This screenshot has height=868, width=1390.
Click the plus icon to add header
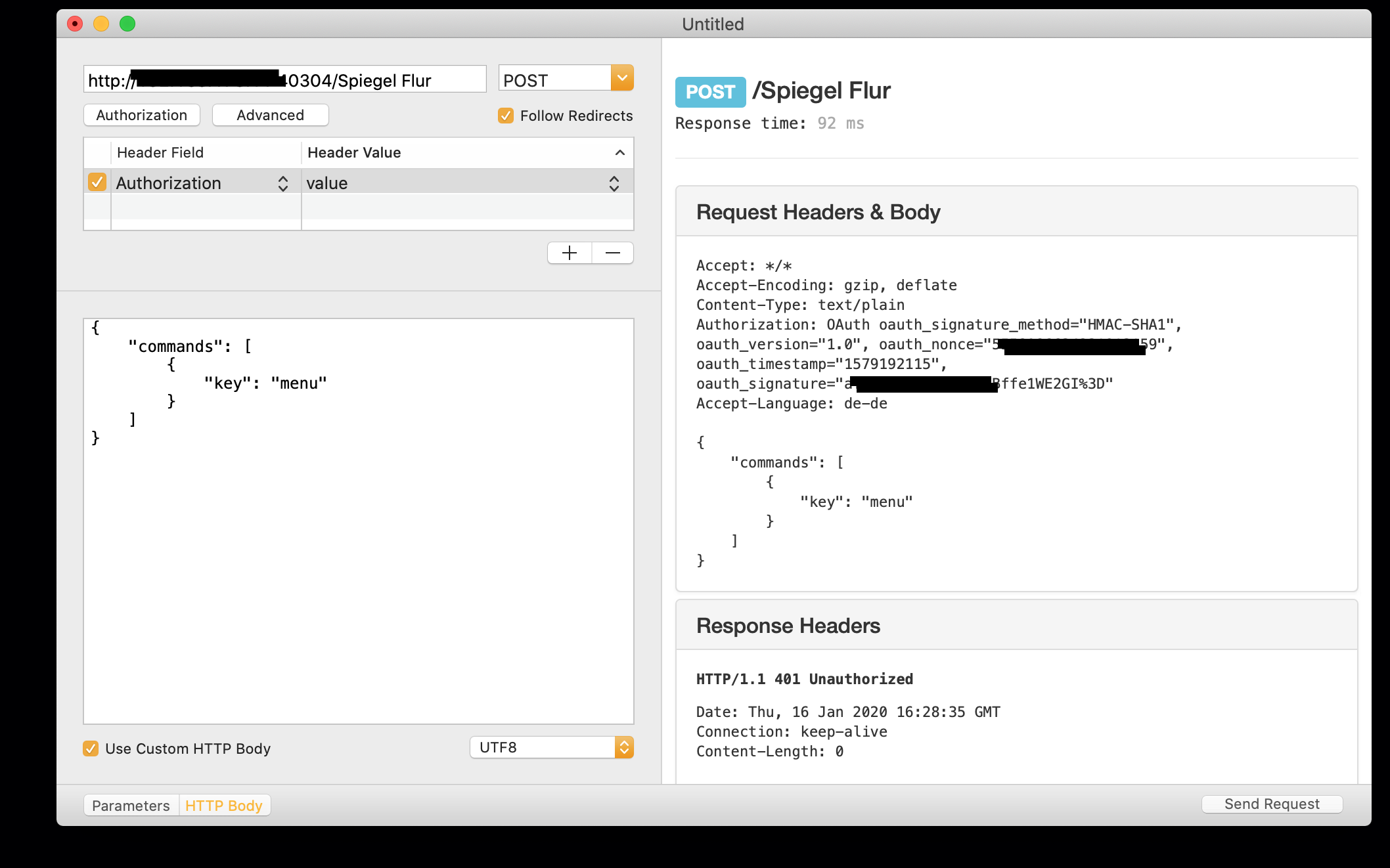[570, 253]
